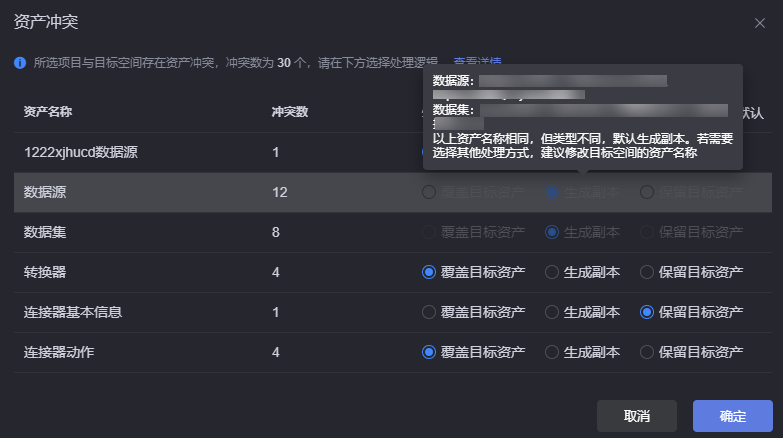This screenshot has height=438, width=783.
Task: Confirm with the 确定 button
Action: [x=733, y=416]
